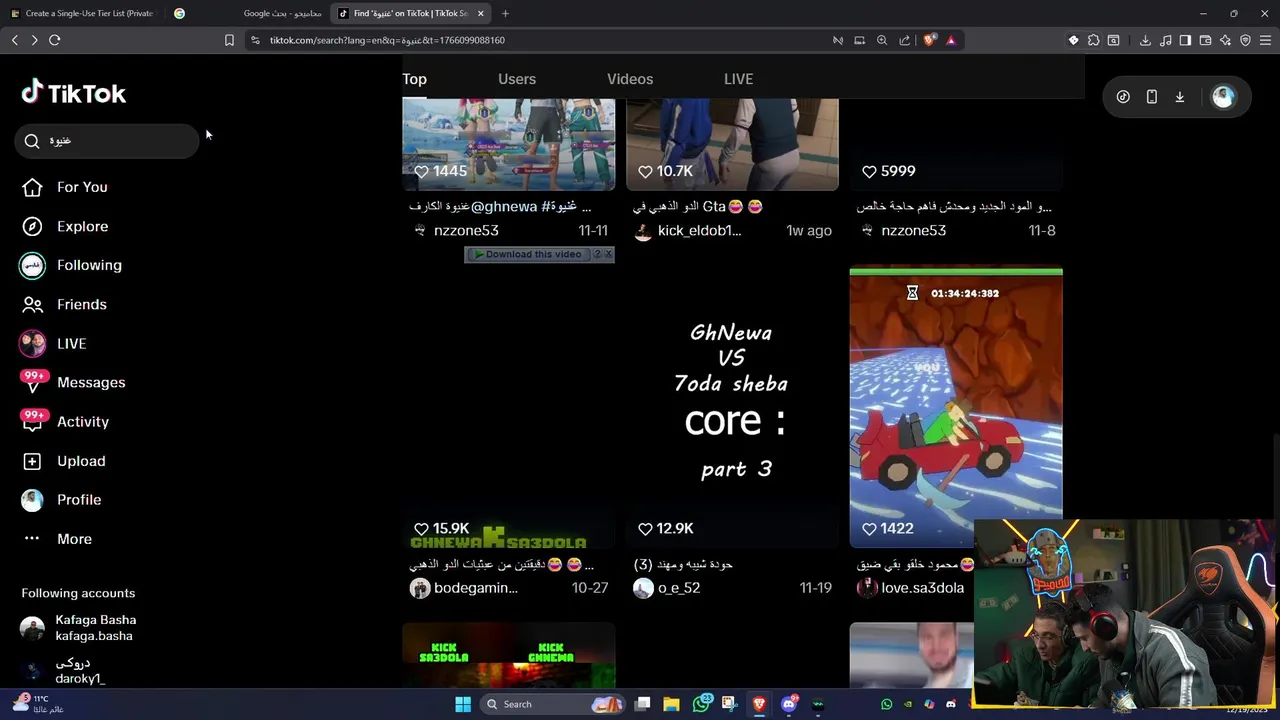The width and height of the screenshot is (1280, 720).
Task: Click Download this video button
Action: click(x=529, y=254)
